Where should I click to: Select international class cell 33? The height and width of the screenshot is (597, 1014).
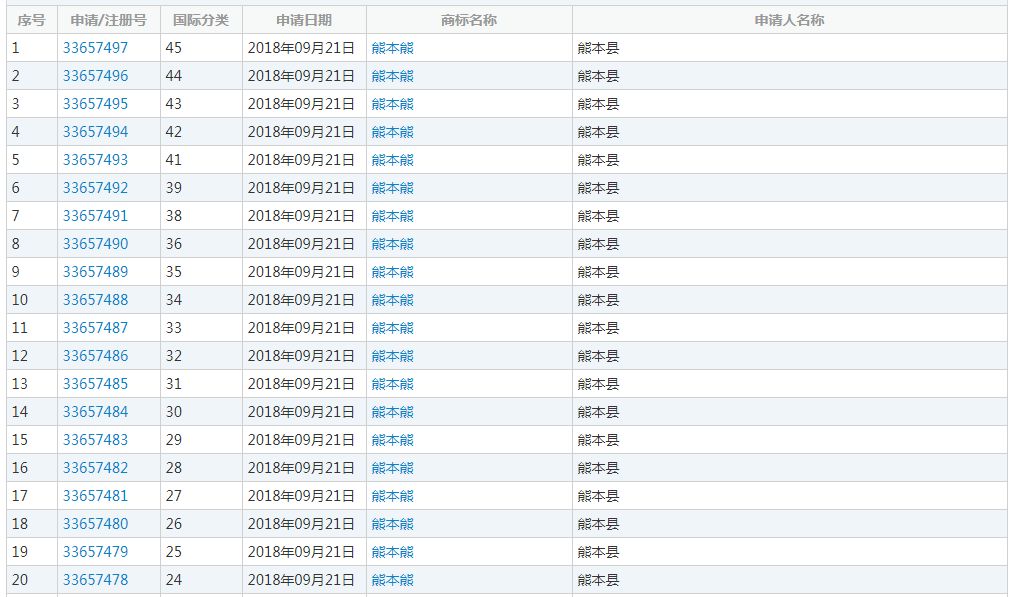[x=201, y=328]
